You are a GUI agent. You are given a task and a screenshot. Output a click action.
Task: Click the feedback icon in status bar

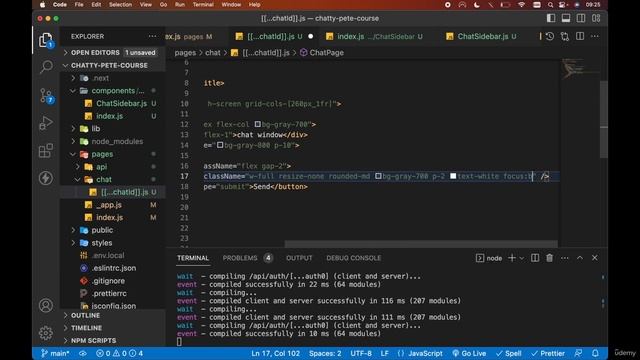click(x=578, y=353)
